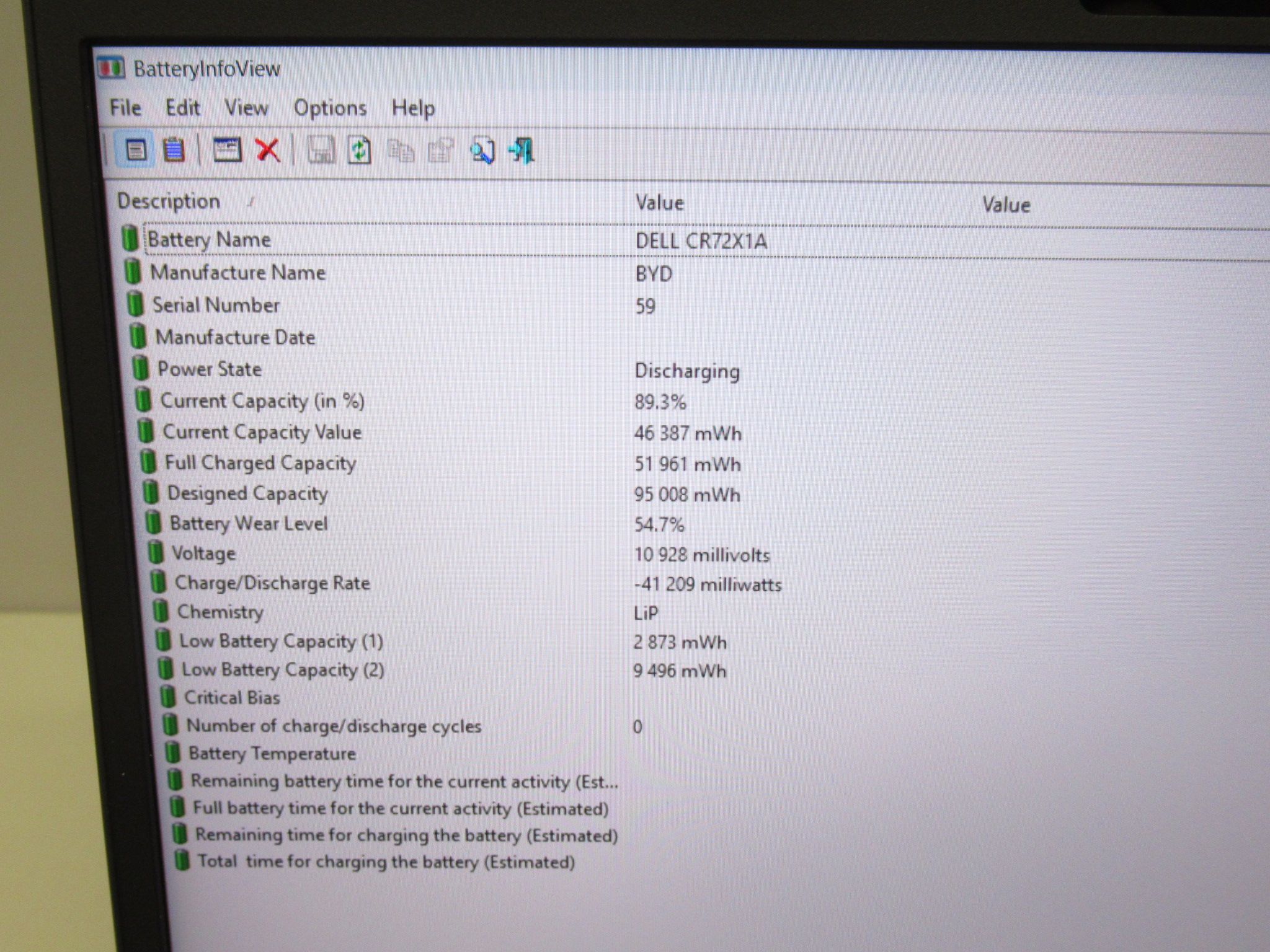The width and height of the screenshot is (1270, 952).
Task: Open the Options menu
Action: click(330, 108)
